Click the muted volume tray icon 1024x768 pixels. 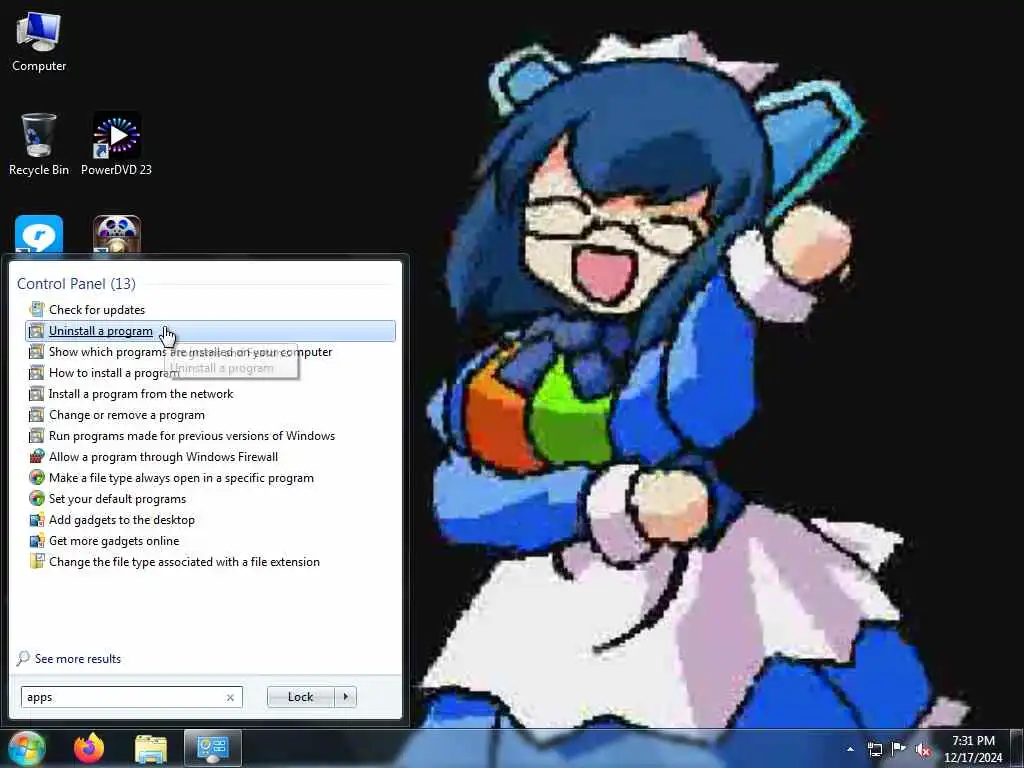[923, 750]
